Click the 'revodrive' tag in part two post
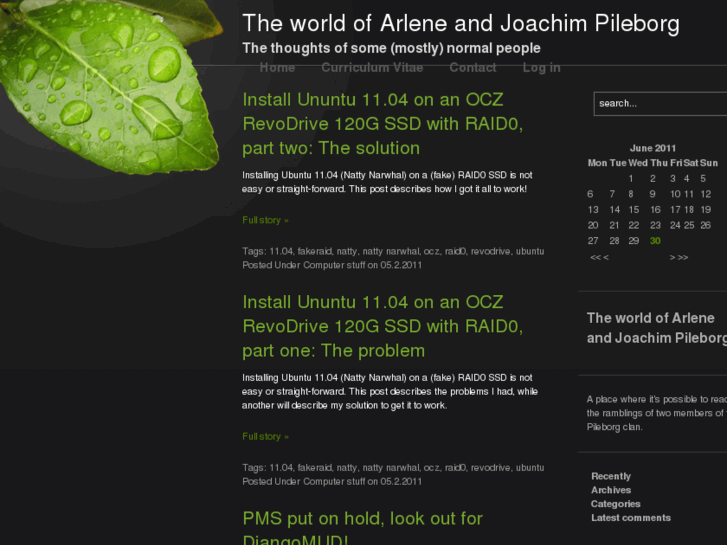The width and height of the screenshot is (727, 545). tap(491, 251)
